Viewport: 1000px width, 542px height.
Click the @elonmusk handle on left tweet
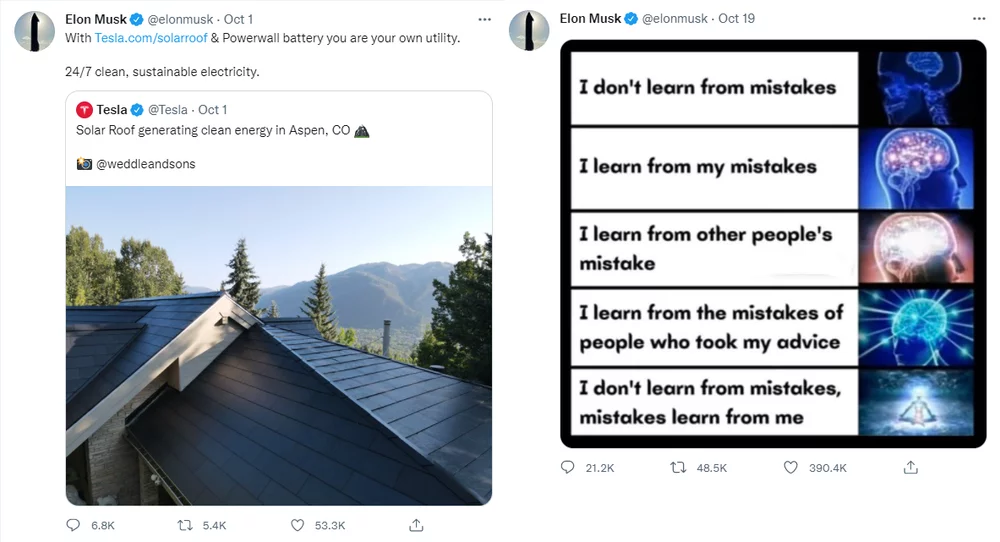[180, 19]
